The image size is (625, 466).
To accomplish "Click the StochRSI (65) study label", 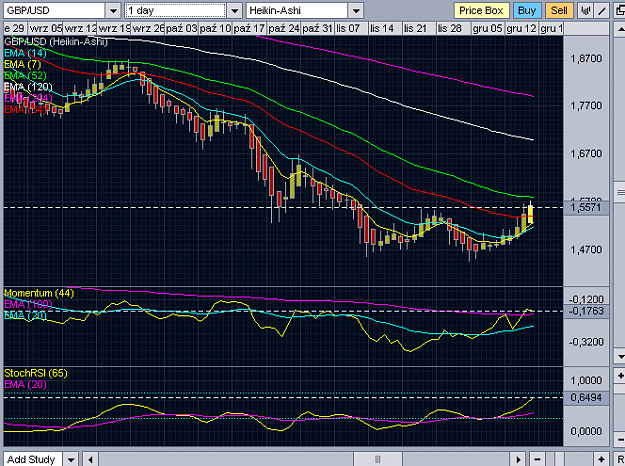I will [x=36, y=373].
